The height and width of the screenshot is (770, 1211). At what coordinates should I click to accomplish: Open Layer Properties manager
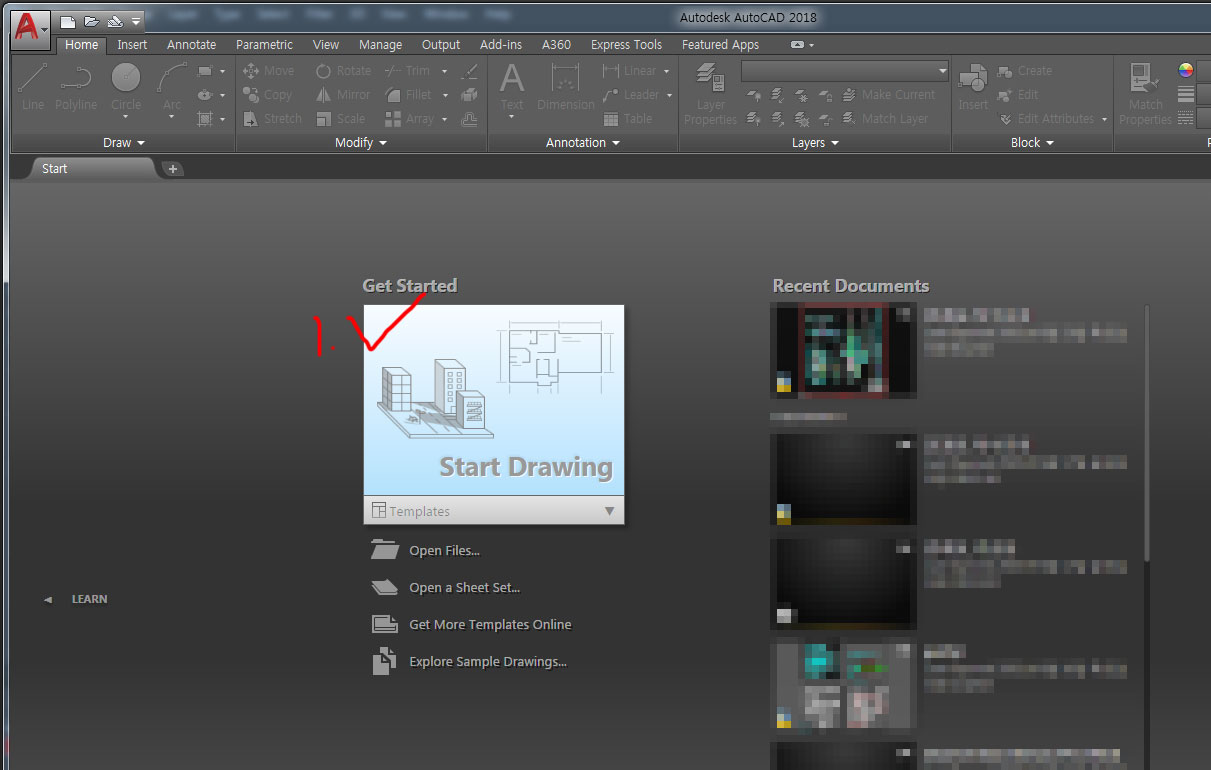[711, 93]
